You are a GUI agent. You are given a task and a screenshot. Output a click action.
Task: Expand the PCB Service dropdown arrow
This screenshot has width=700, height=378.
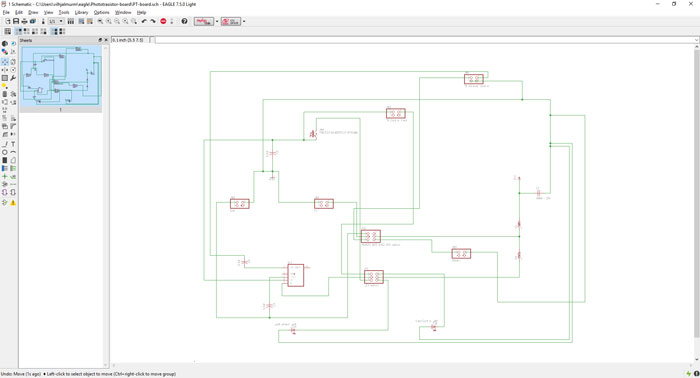click(x=244, y=21)
